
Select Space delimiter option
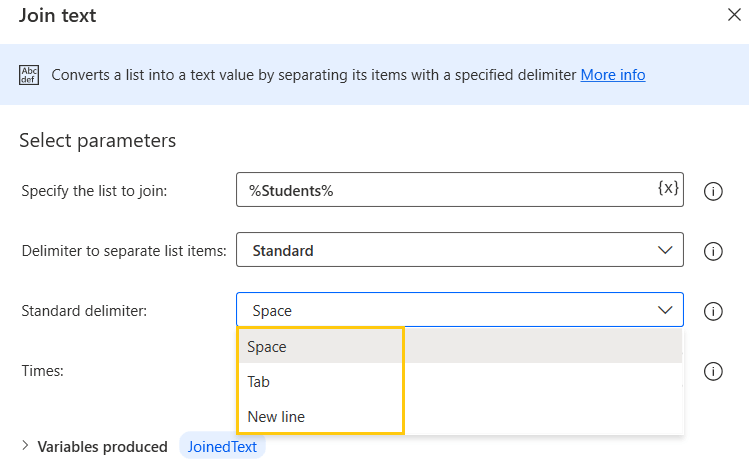460,346
